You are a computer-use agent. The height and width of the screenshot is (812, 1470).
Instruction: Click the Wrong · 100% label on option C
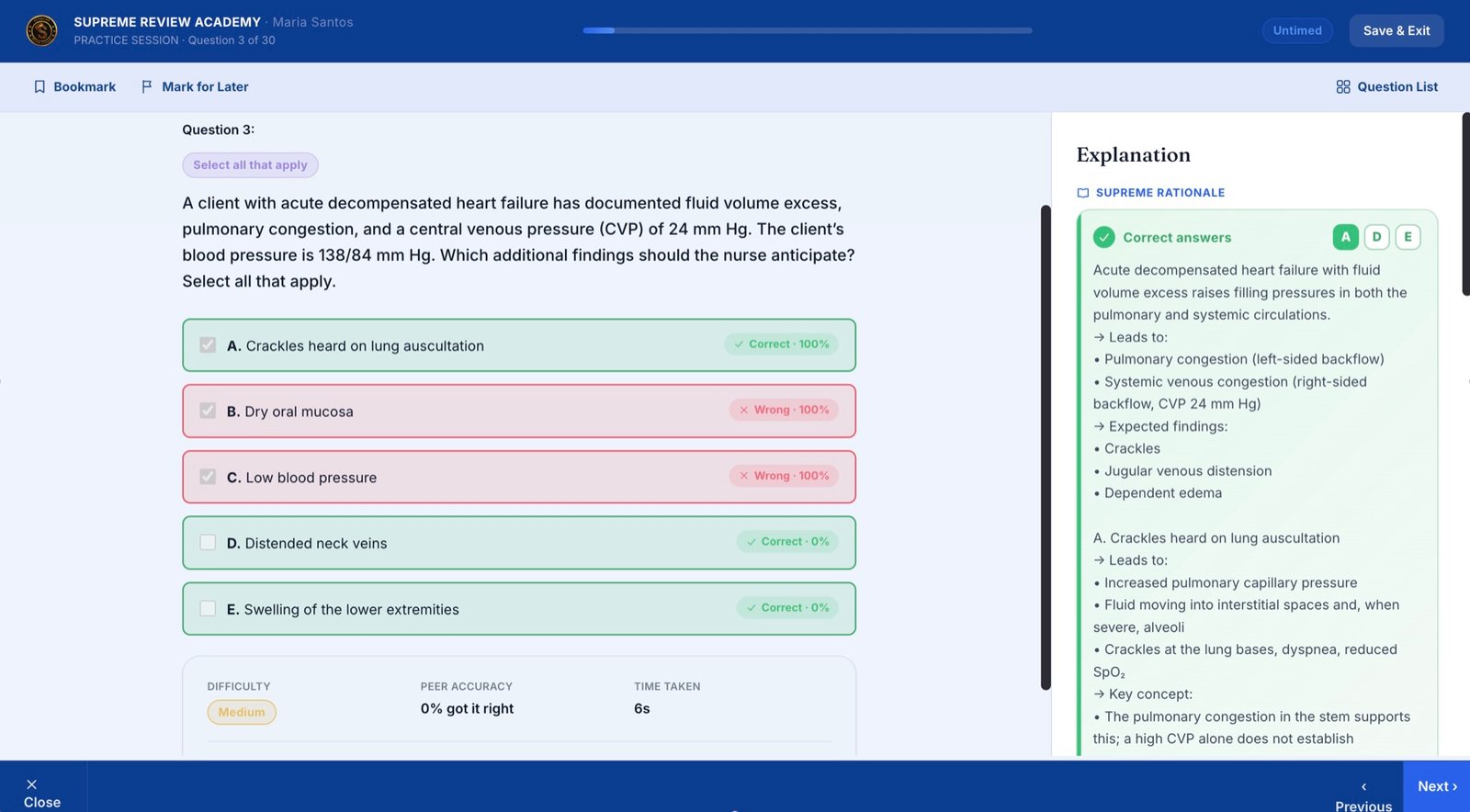pyautogui.click(x=784, y=476)
